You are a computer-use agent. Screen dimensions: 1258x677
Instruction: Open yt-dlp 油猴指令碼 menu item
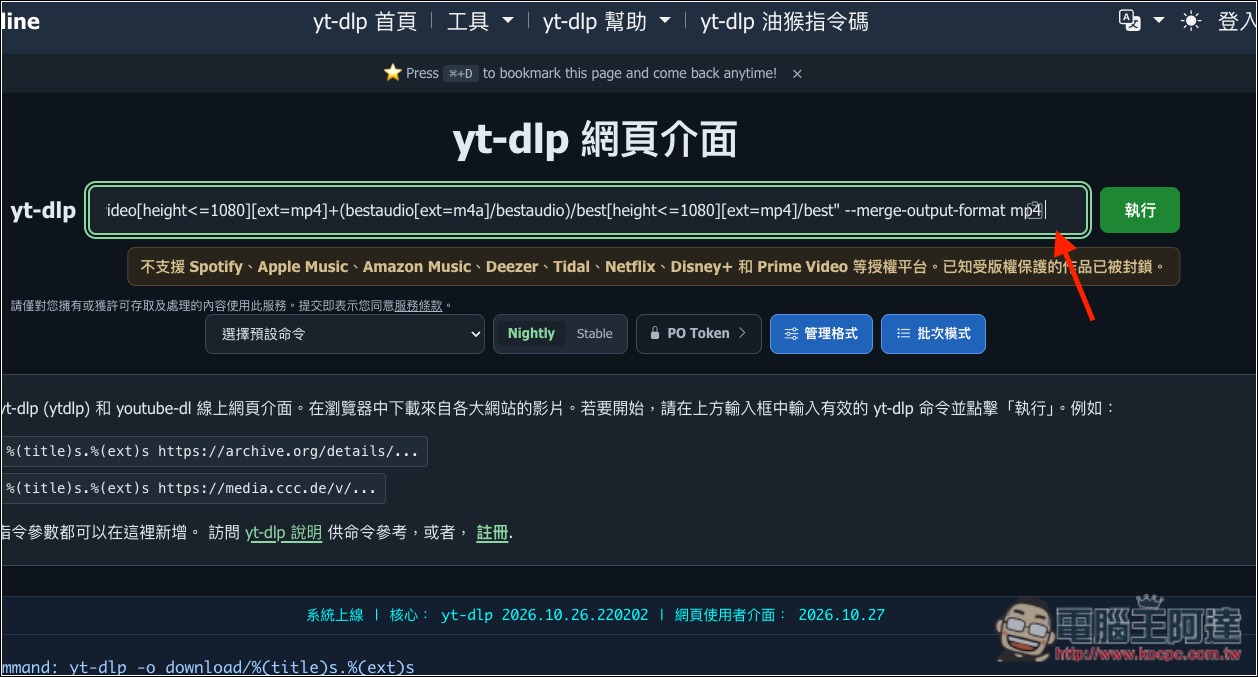[x=784, y=21]
